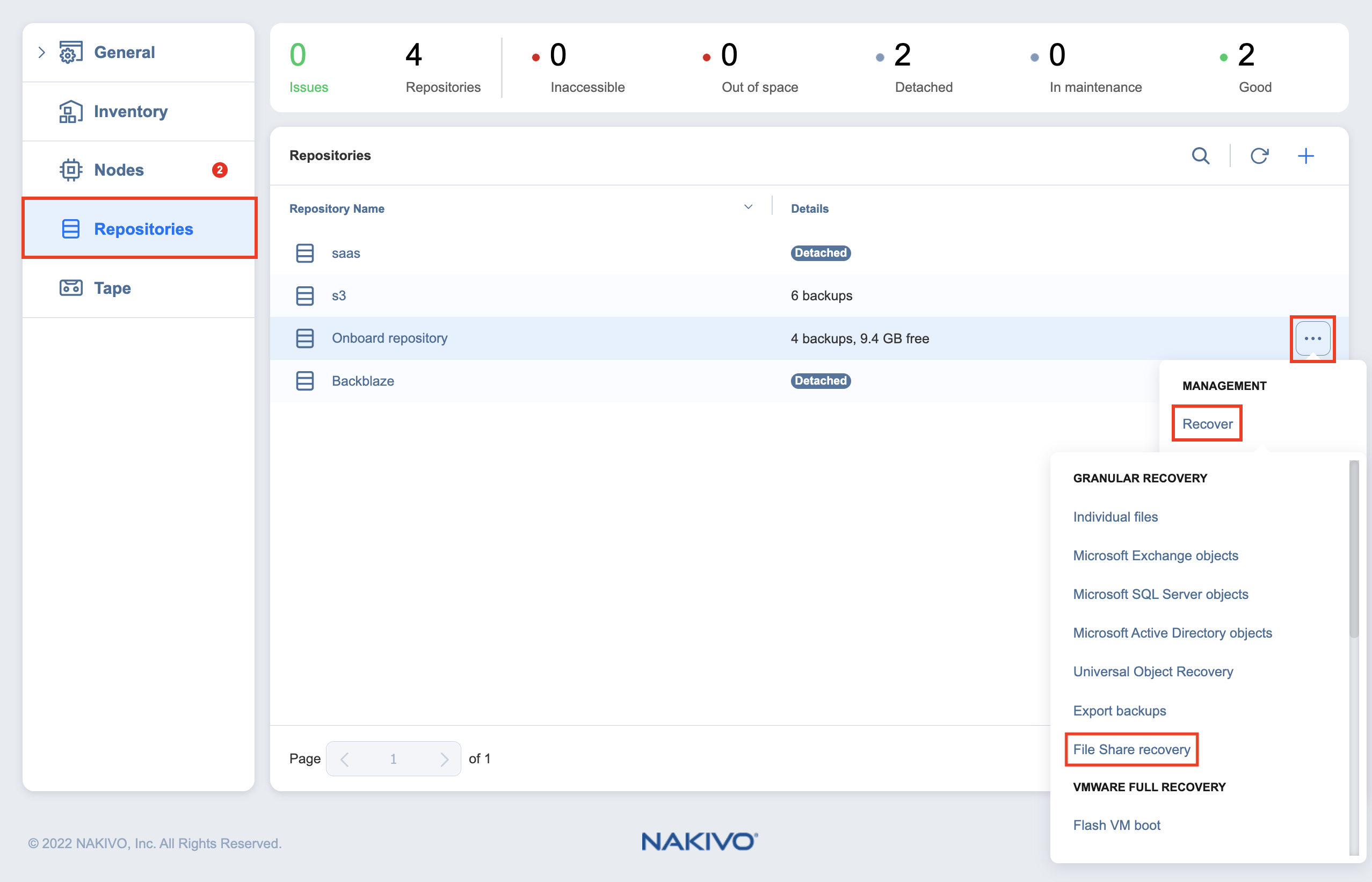Filter by In maintenance repositories
This screenshot has width=1372, height=882.
[1086, 68]
